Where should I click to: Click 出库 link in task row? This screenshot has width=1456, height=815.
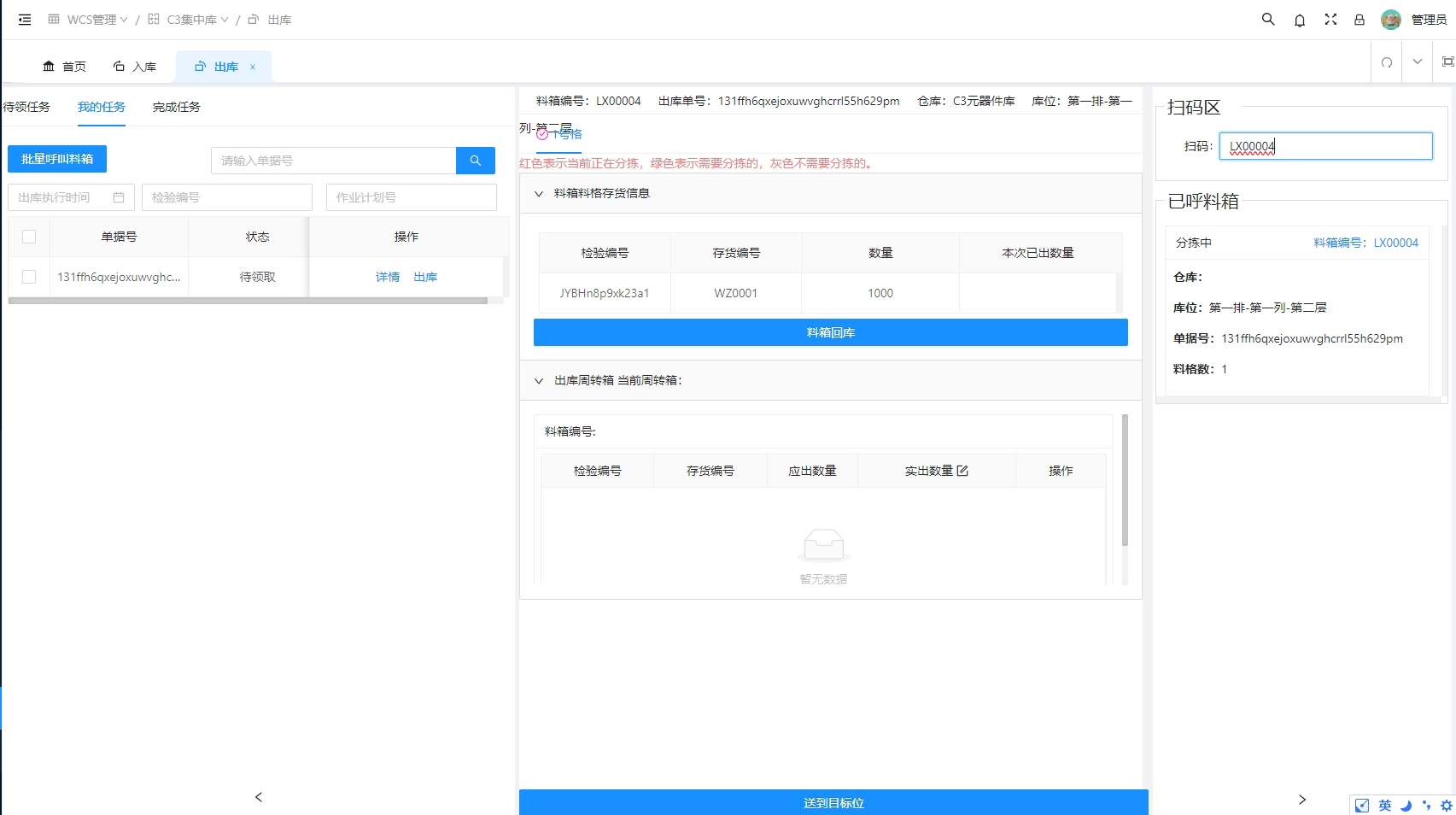pyautogui.click(x=425, y=277)
